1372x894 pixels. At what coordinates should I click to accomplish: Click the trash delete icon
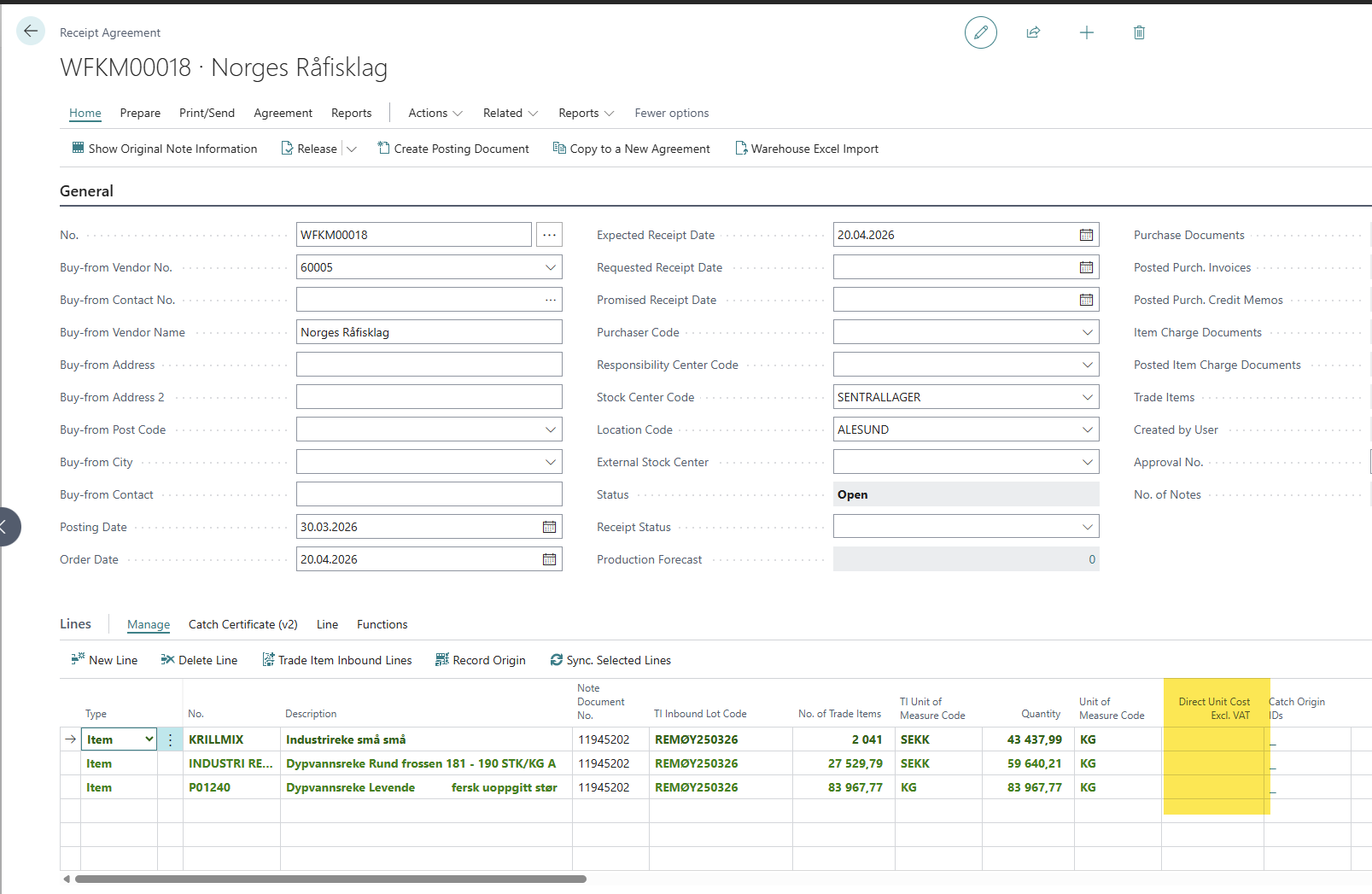(x=1139, y=32)
